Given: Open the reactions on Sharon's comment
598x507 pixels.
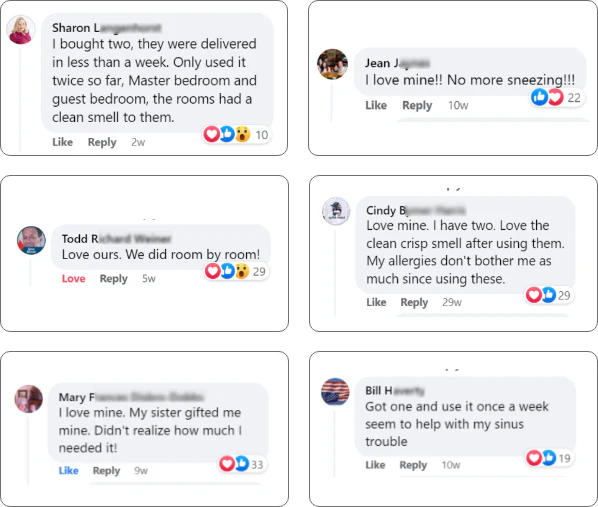Looking at the screenshot, I should pyautogui.click(x=236, y=134).
